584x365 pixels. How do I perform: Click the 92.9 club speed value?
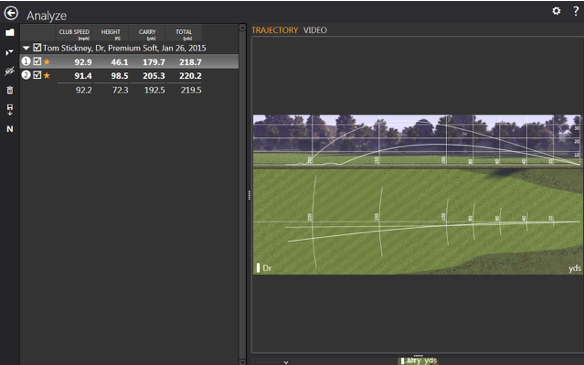[83, 62]
